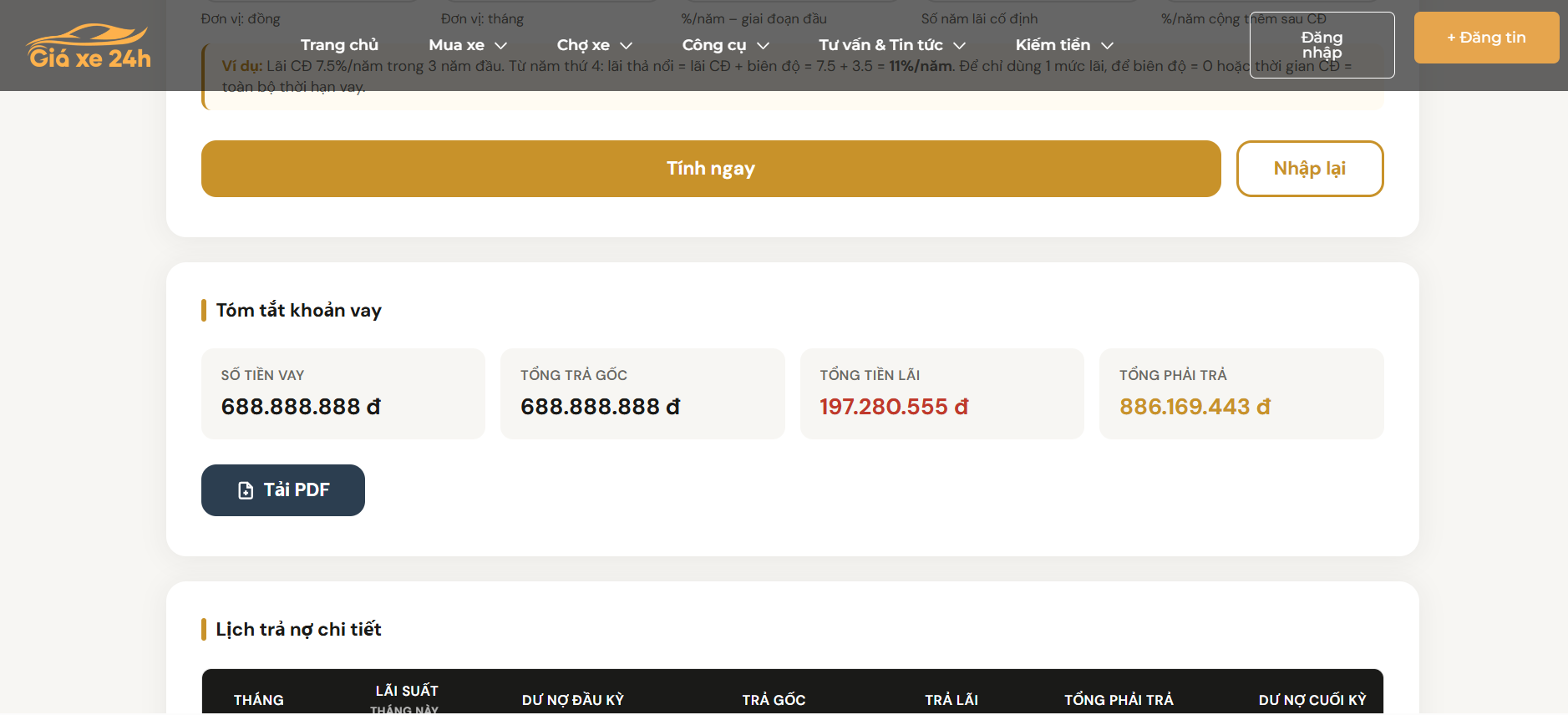Click the Tổng phải trả amount 886.169.443 đ

pyautogui.click(x=1195, y=407)
